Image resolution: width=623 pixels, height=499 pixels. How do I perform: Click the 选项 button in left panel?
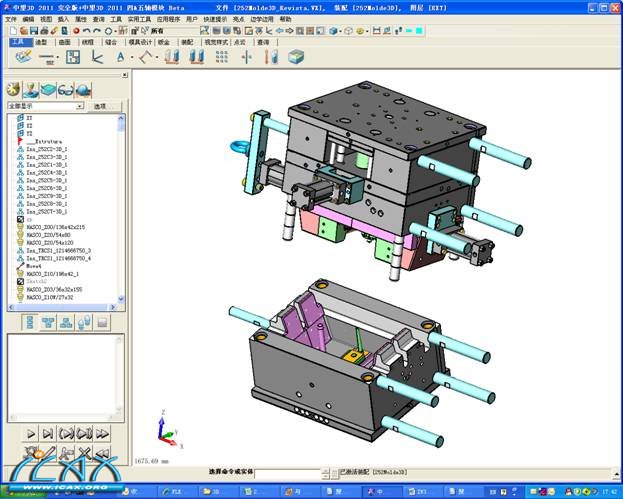click(x=100, y=105)
